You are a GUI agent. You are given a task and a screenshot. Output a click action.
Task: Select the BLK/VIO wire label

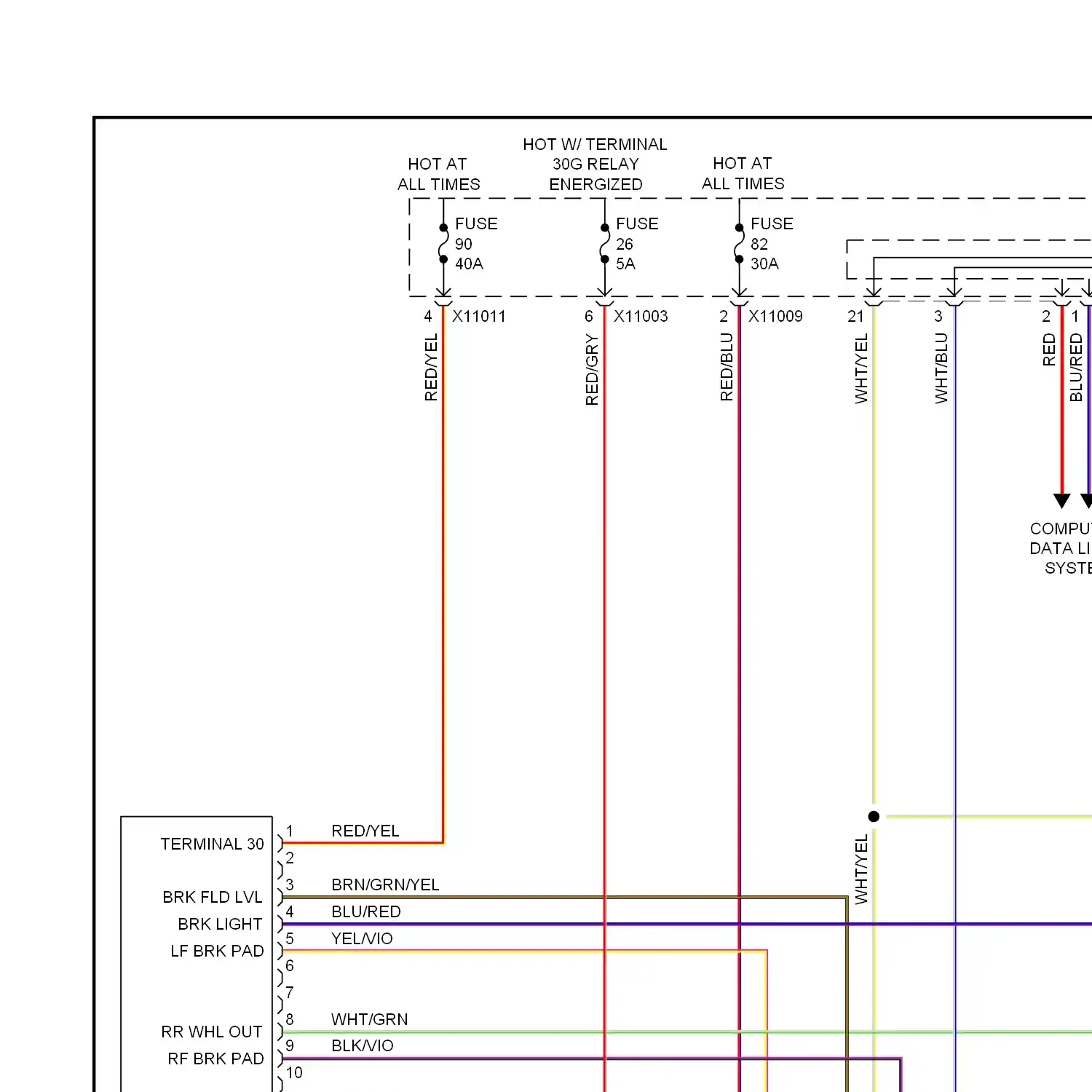point(362,1046)
